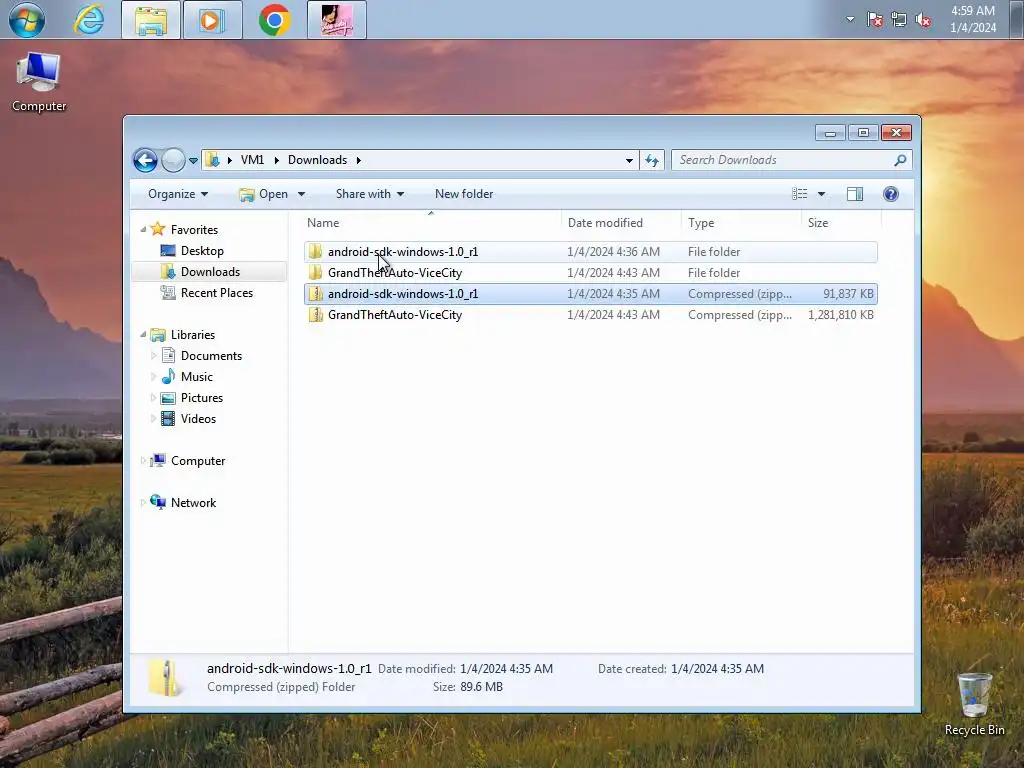Open Downloads in Favorites
This screenshot has height=768, width=1024.
click(210, 272)
